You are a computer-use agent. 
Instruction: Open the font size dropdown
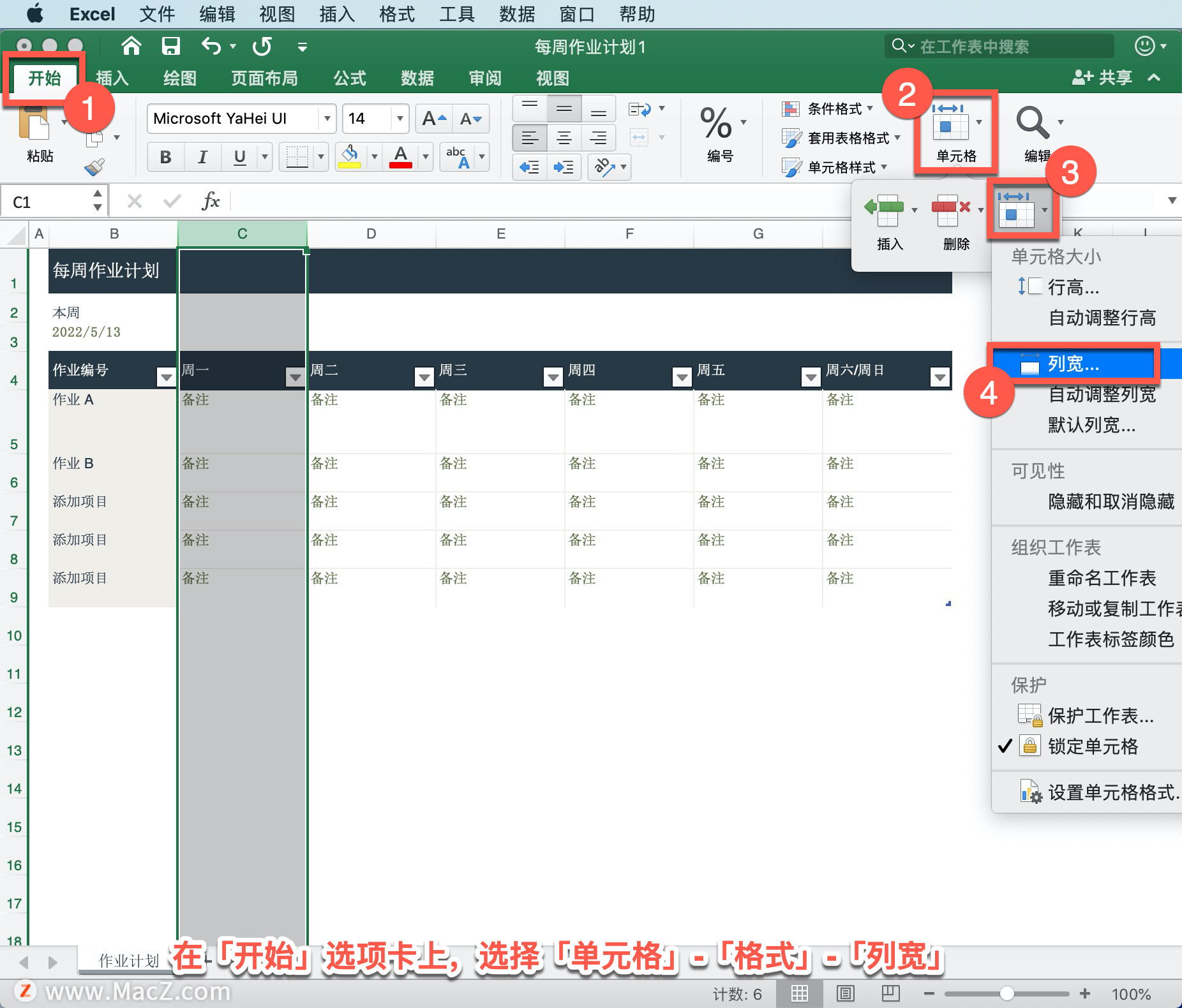pos(400,119)
